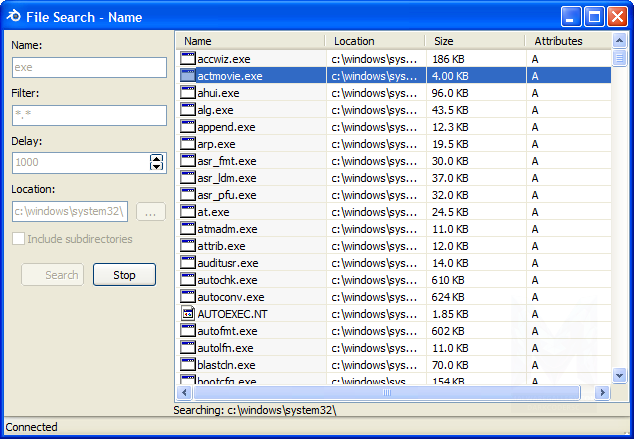Sort results by the Name column header
The image size is (634, 439).
tap(250, 41)
